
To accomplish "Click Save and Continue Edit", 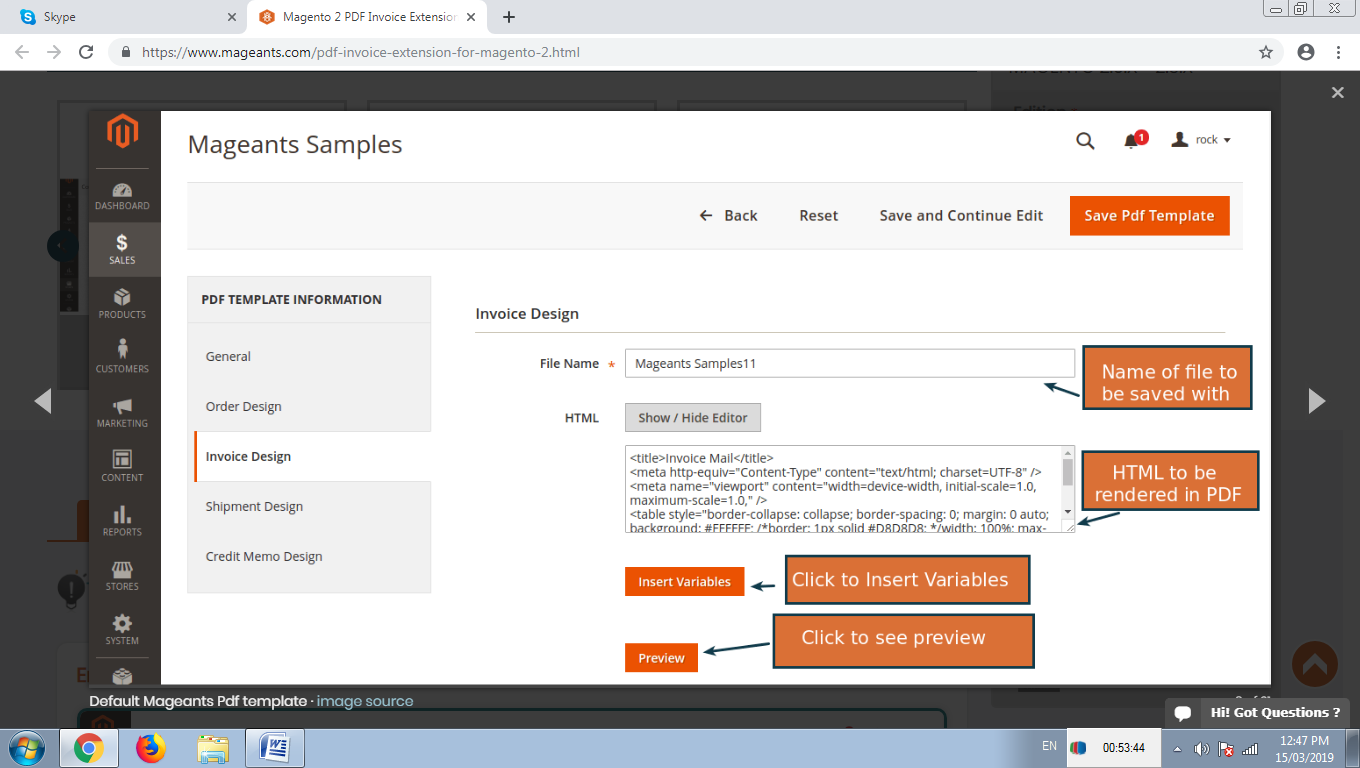I will [x=961, y=216].
